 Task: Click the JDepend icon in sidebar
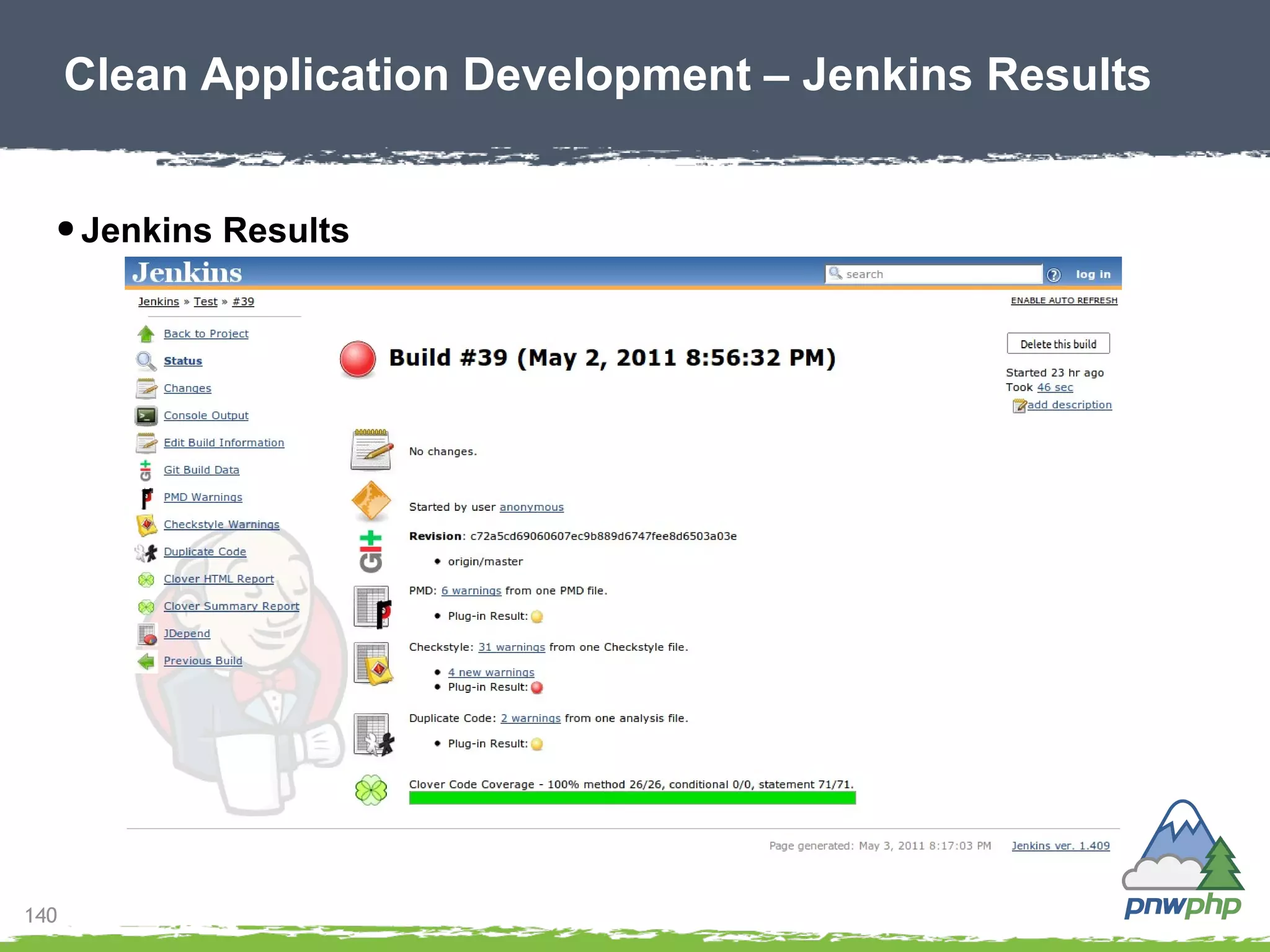[x=146, y=634]
